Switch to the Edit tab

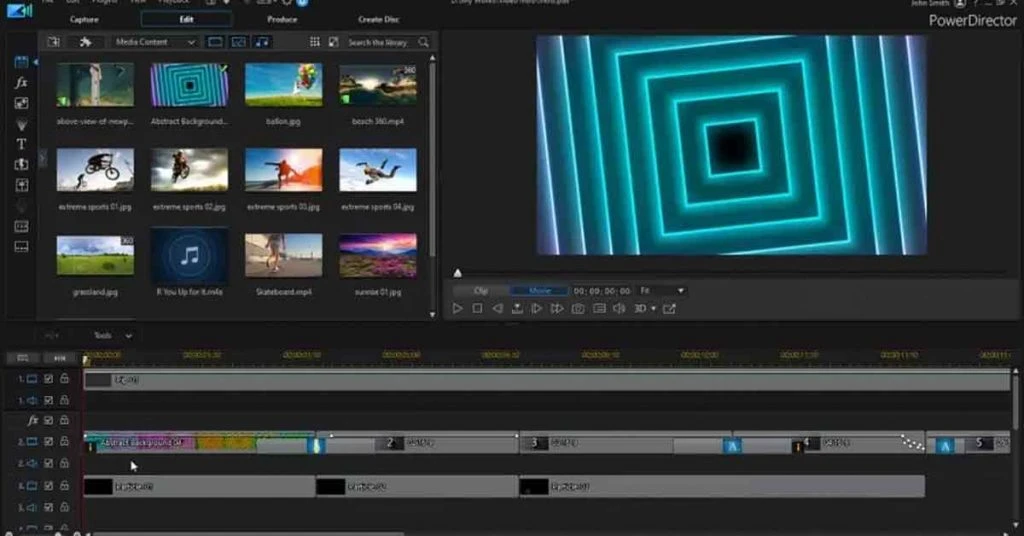186,19
